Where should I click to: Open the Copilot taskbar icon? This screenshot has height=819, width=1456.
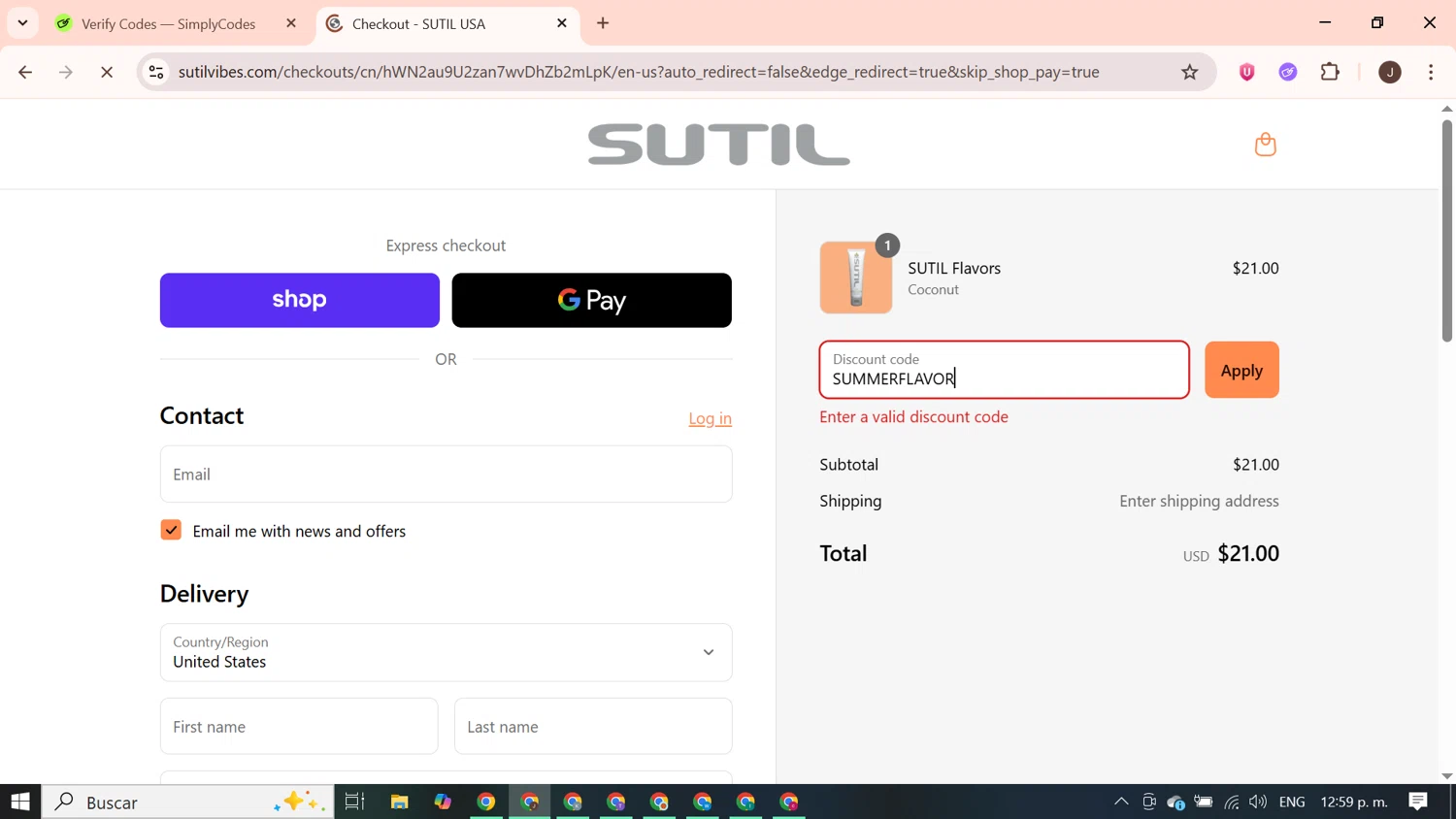tap(443, 802)
